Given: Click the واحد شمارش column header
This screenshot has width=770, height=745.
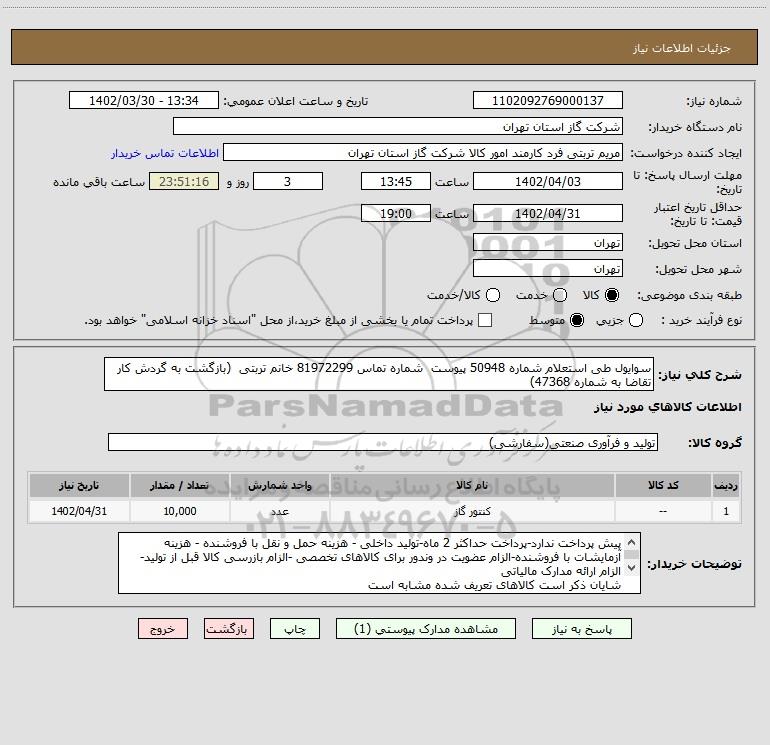Looking at the screenshot, I should click(x=279, y=485).
